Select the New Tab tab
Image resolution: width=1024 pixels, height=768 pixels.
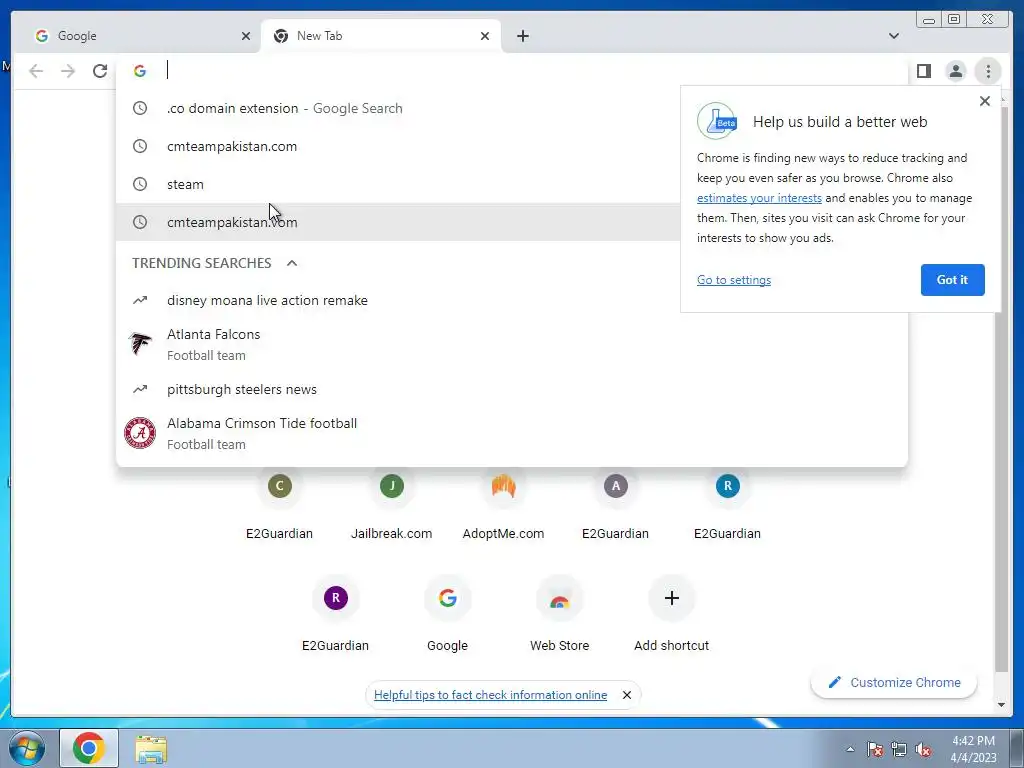coord(381,36)
